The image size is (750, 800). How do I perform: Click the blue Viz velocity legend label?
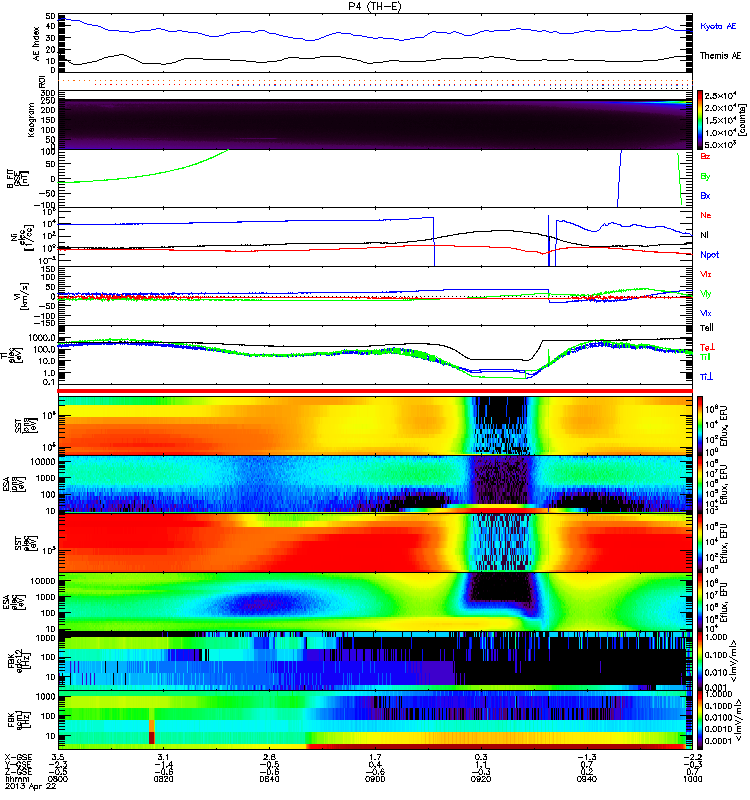[x=705, y=313]
